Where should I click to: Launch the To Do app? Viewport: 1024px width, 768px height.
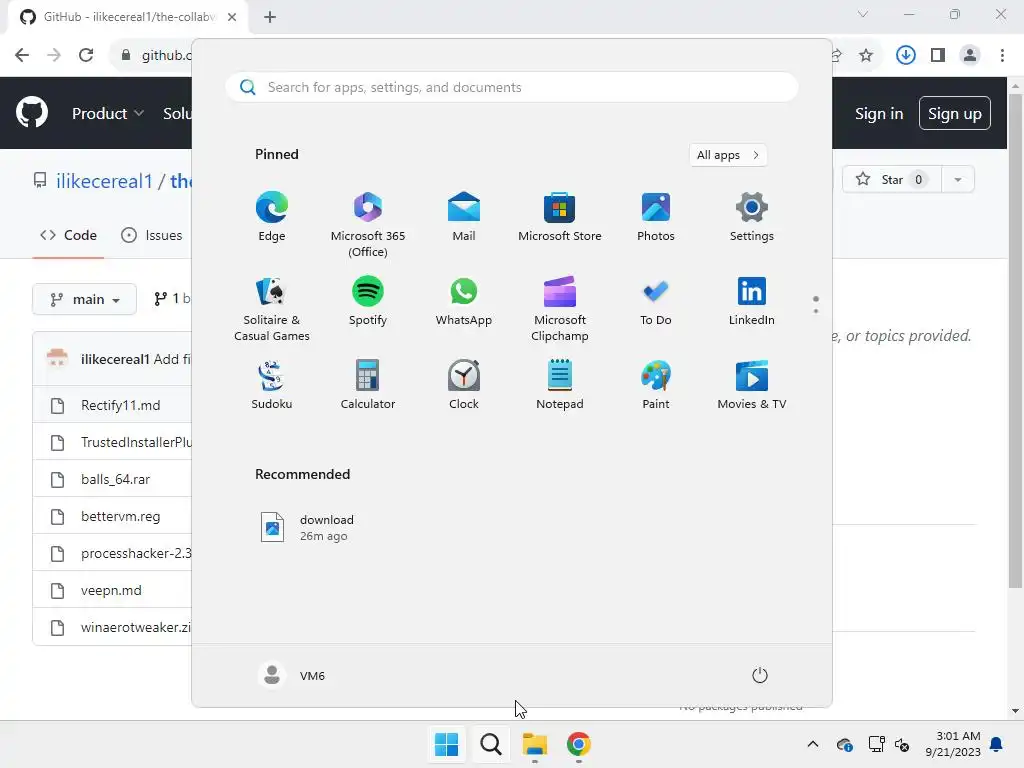tap(656, 301)
